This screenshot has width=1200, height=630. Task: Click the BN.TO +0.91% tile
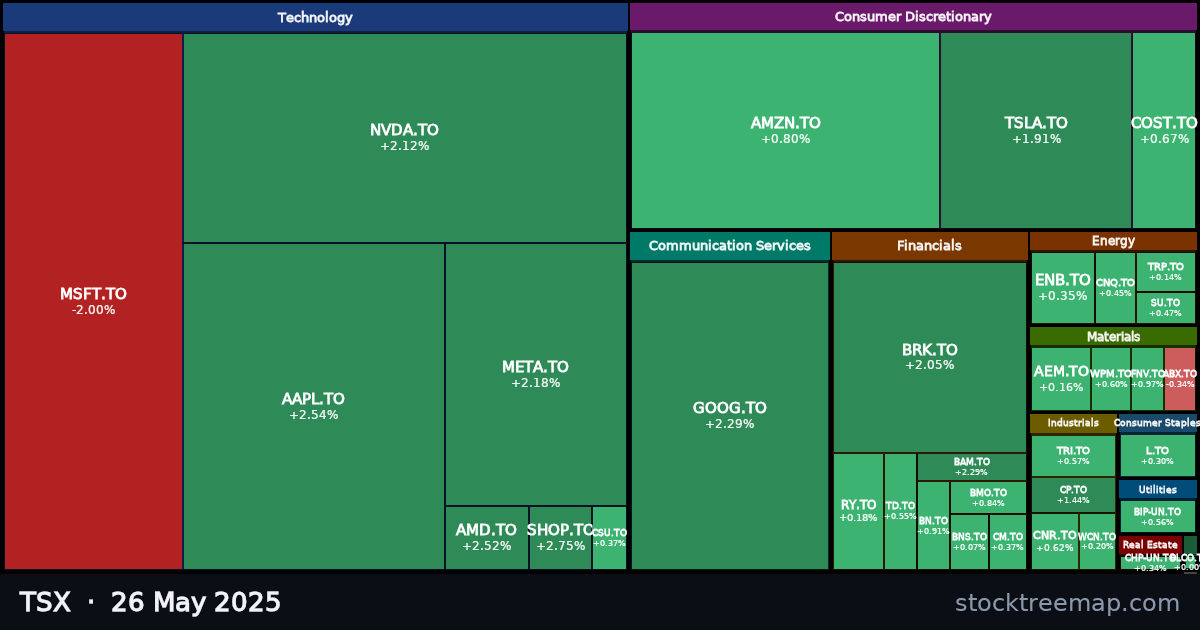coord(933,526)
